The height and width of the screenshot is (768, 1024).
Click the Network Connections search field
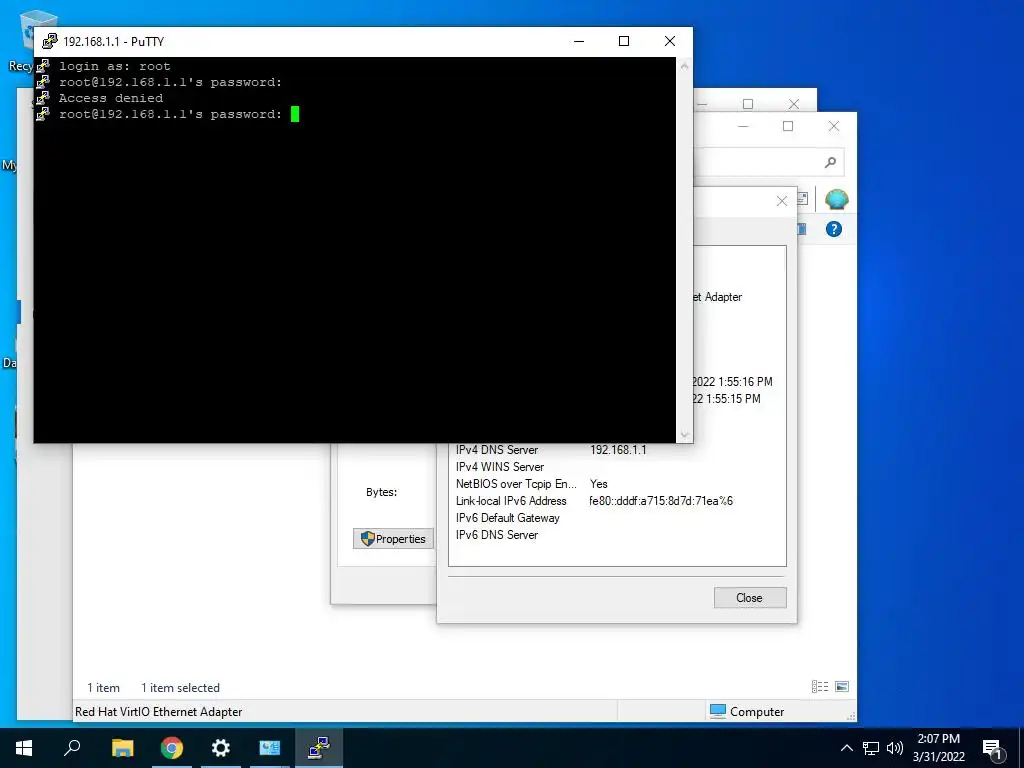click(768, 162)
